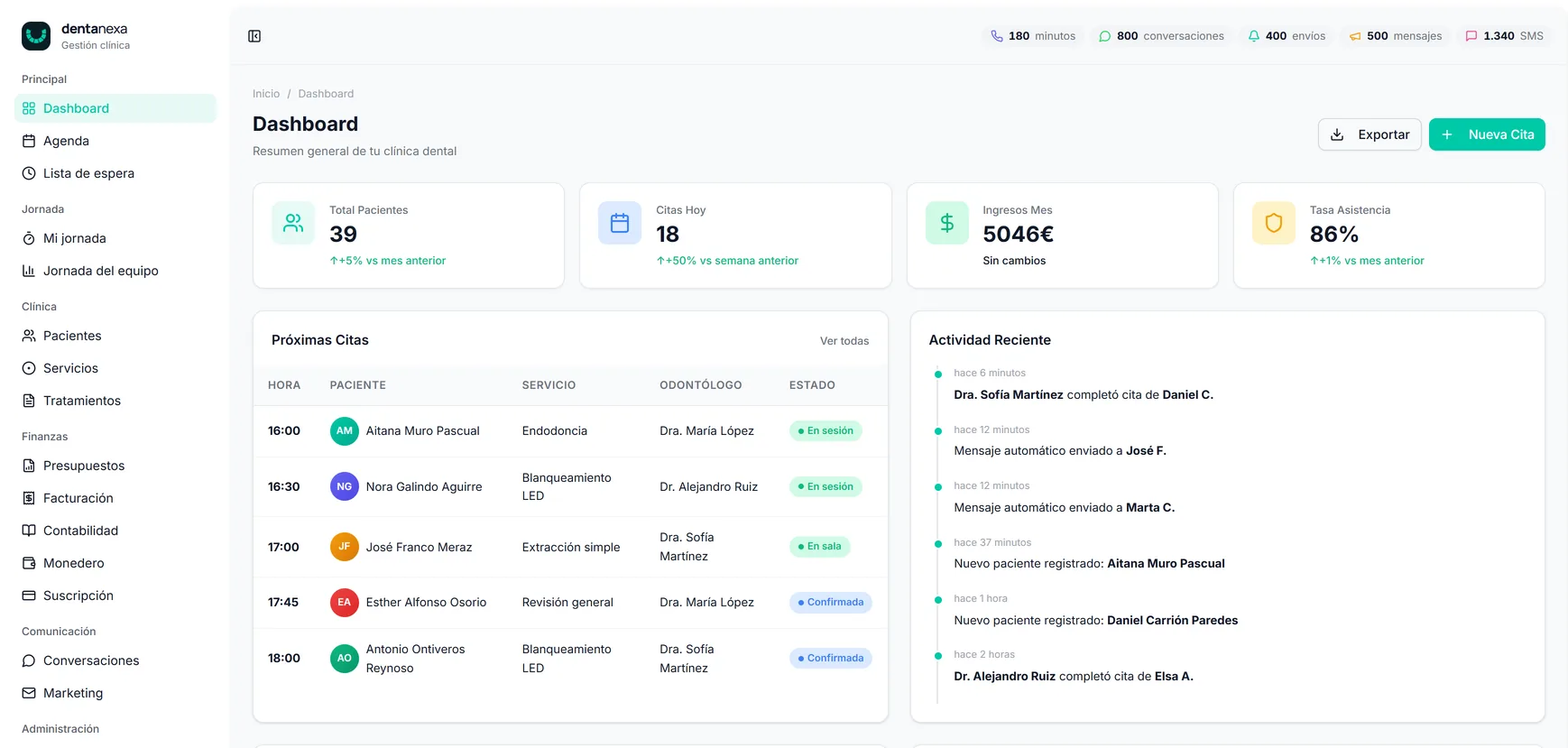Click the Inicio breadcrumb link

(x=266, y=94)
